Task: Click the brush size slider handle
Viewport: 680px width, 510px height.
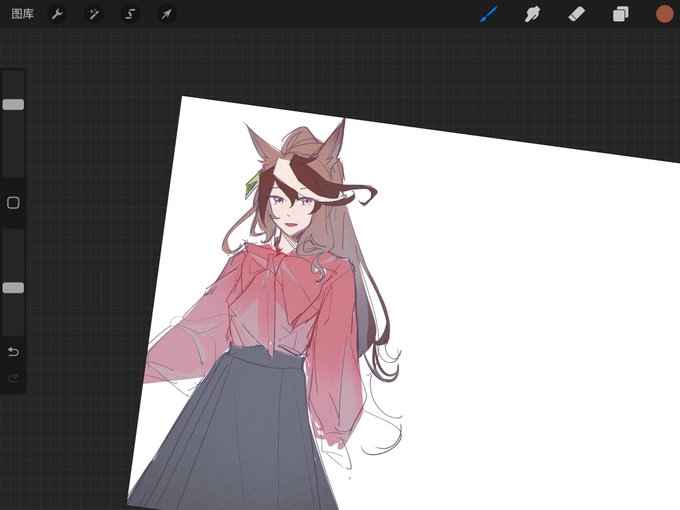Action: (x=13, y=105)
